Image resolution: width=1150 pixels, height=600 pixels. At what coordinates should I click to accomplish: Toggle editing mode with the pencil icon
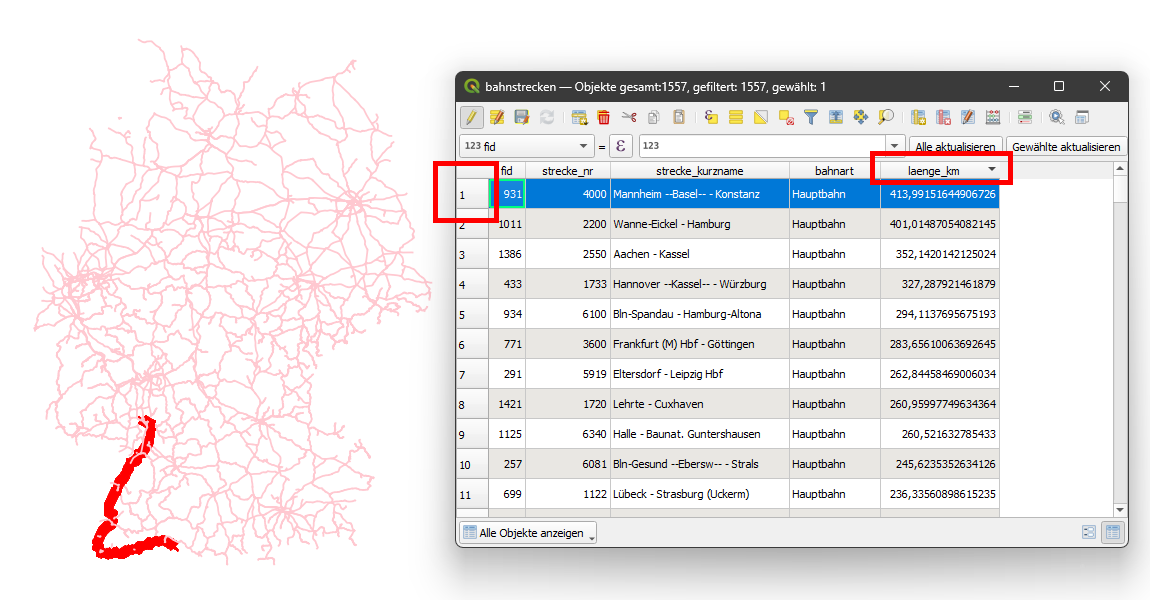(472, 117)
